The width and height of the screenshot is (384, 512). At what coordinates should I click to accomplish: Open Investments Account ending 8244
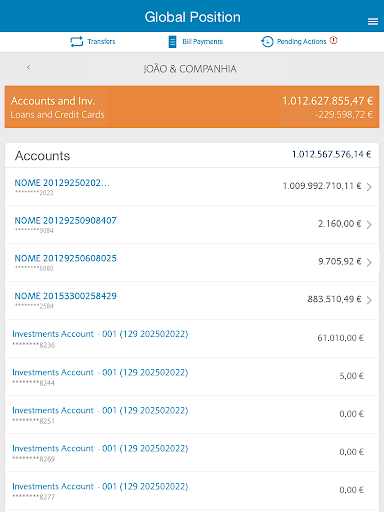coord(192,376)
